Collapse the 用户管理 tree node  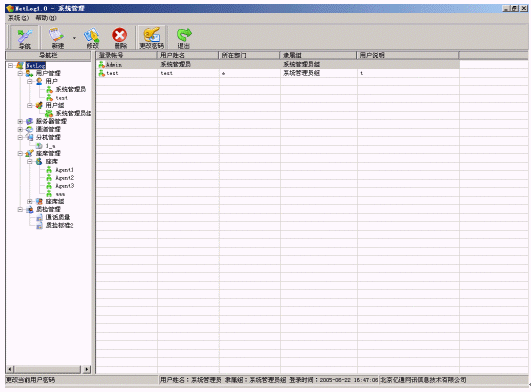pos(20,73)
